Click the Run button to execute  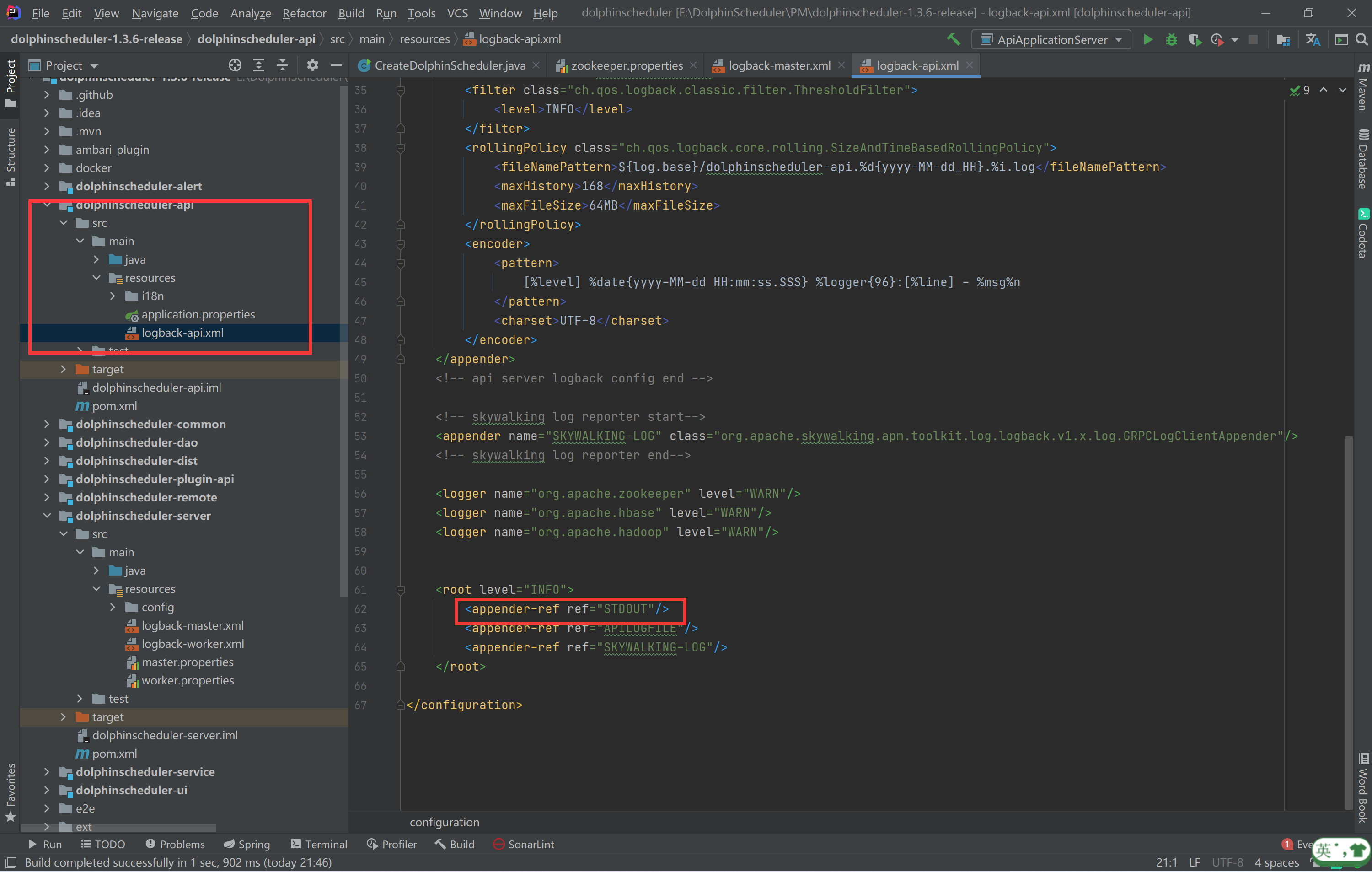pyautogui.click(x=1148, y=40)
